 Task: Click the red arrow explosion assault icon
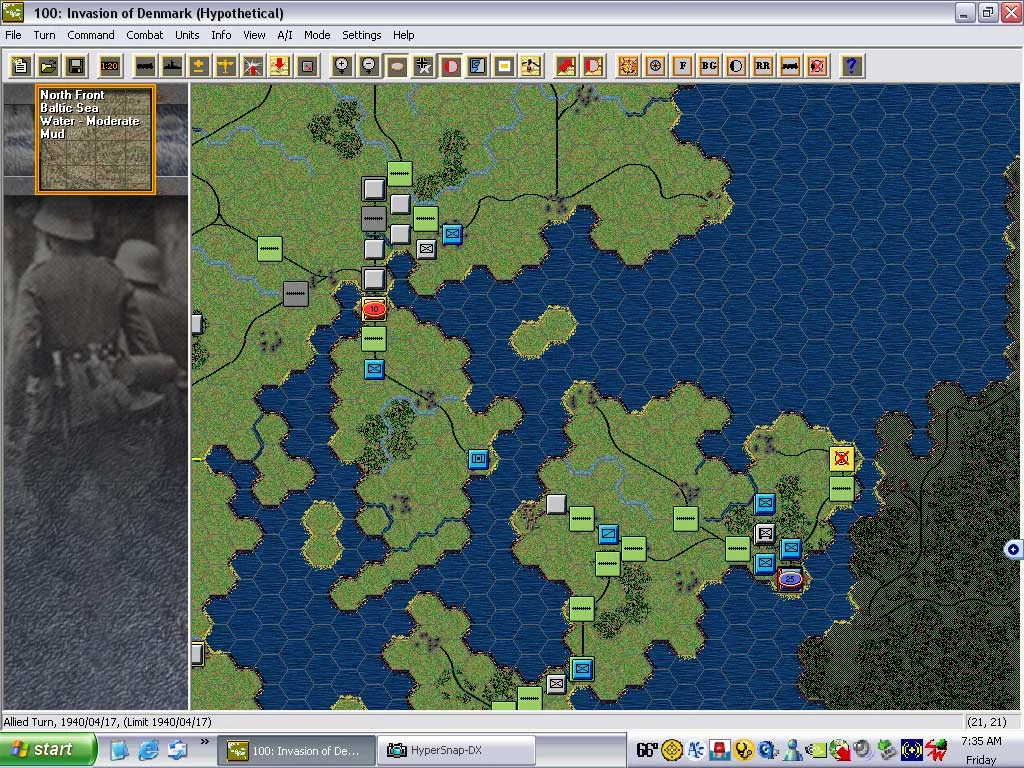[x=253, y=66]
